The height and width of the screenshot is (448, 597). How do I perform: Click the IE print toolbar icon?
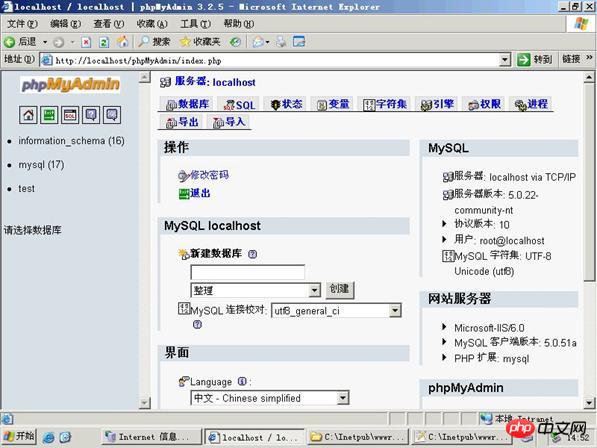pyautogui.click(x=281, y=42)
